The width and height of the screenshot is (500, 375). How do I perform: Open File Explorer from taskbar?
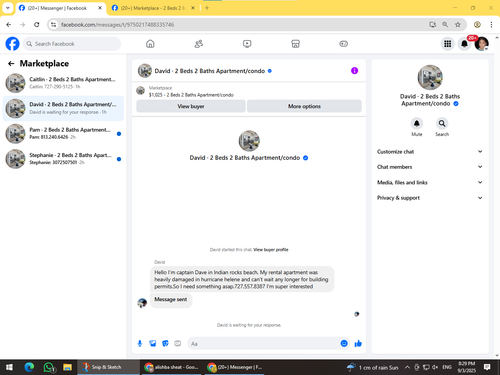click(x=68, y=367)
